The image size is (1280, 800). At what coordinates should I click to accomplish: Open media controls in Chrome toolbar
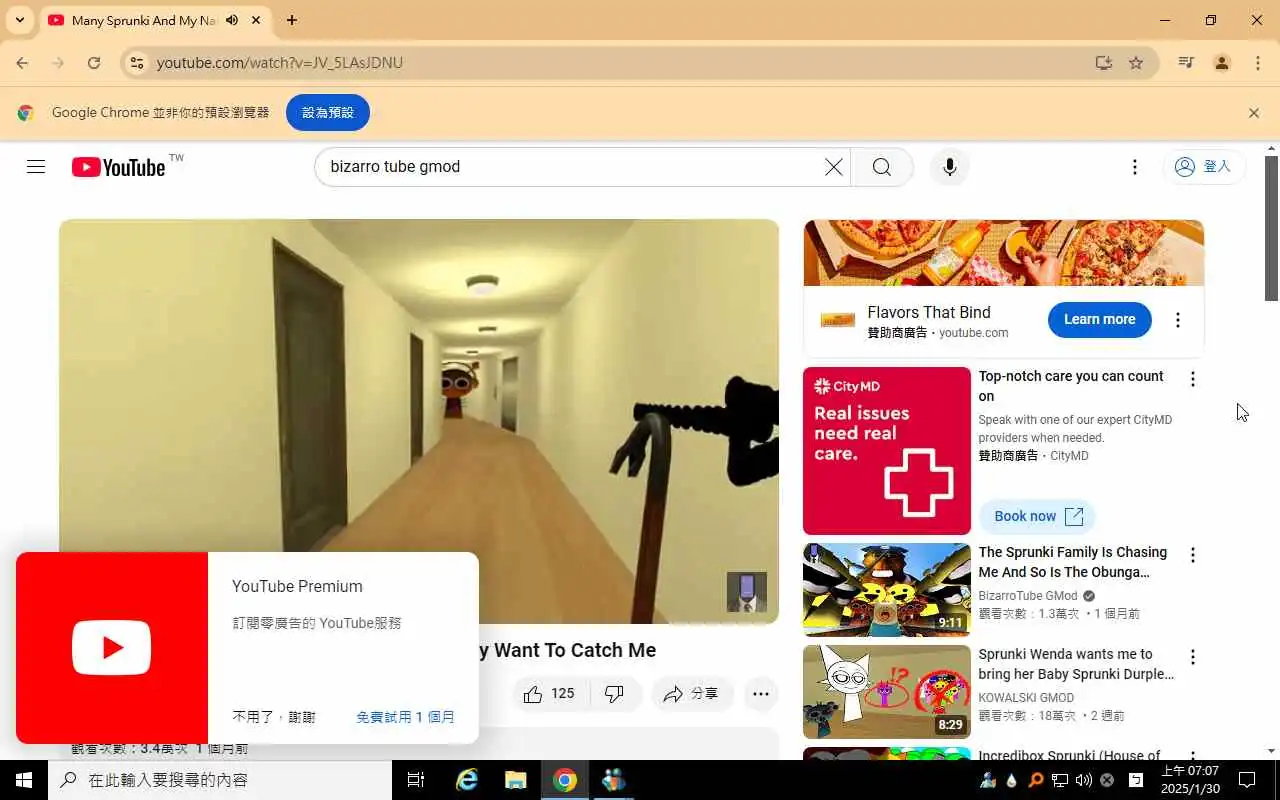point(1186,62)
